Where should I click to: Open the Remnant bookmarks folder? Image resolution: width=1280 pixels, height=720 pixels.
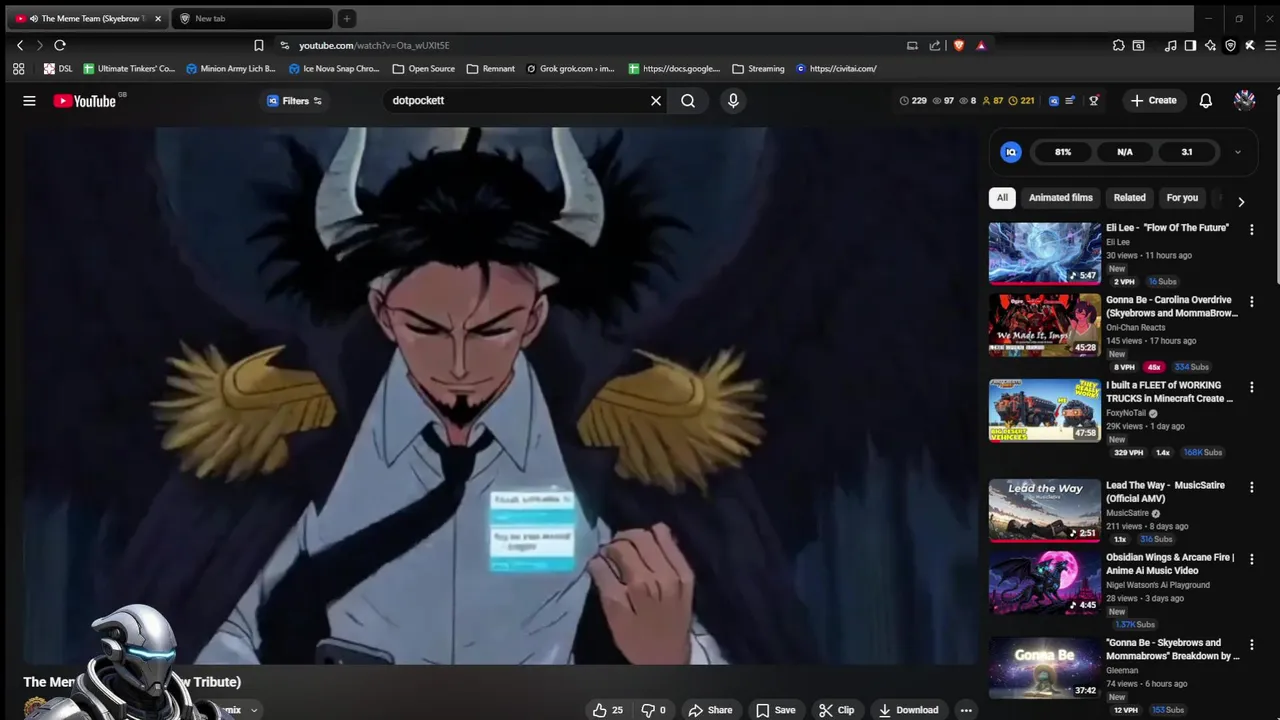point(490,69)
